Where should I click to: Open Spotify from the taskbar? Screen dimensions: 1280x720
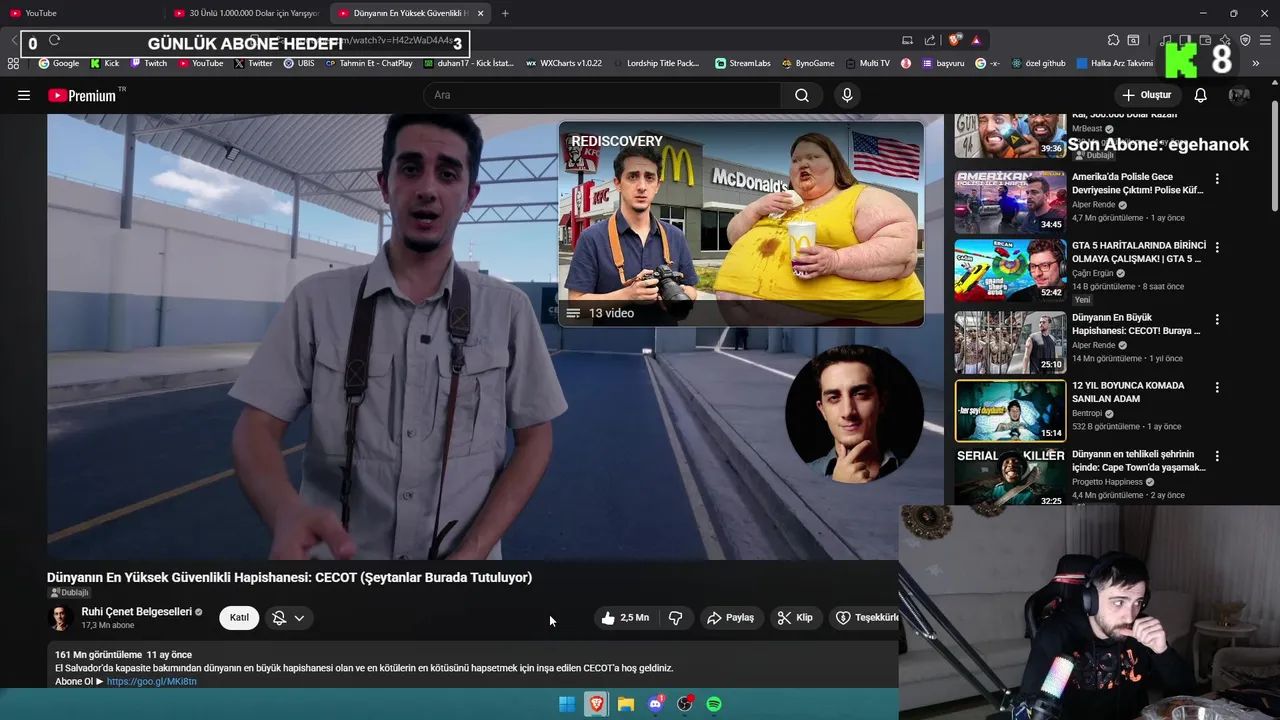(x=714, y=704)
